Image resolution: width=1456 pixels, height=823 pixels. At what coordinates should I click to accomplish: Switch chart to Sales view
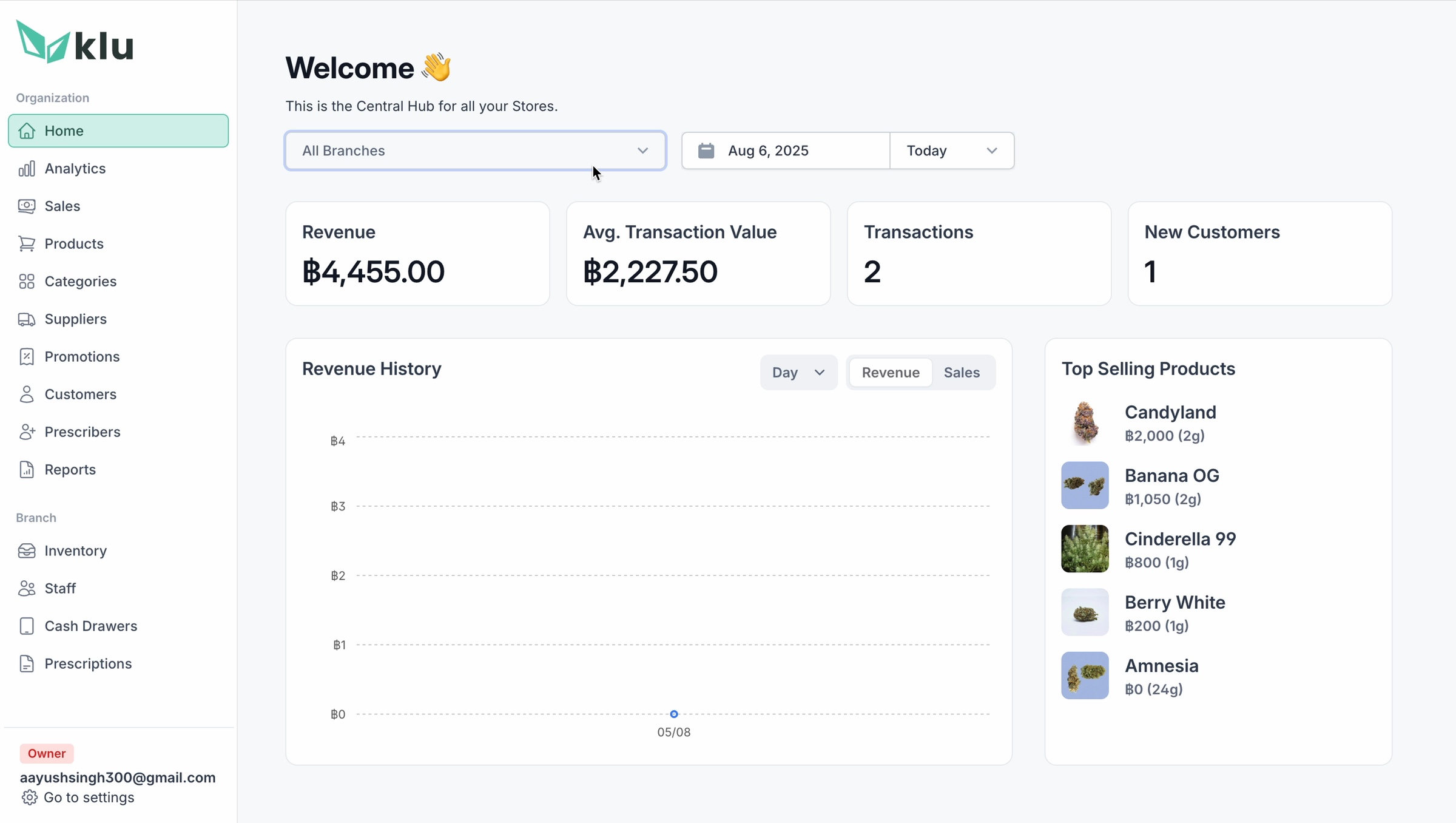click(x=962, y=372)
